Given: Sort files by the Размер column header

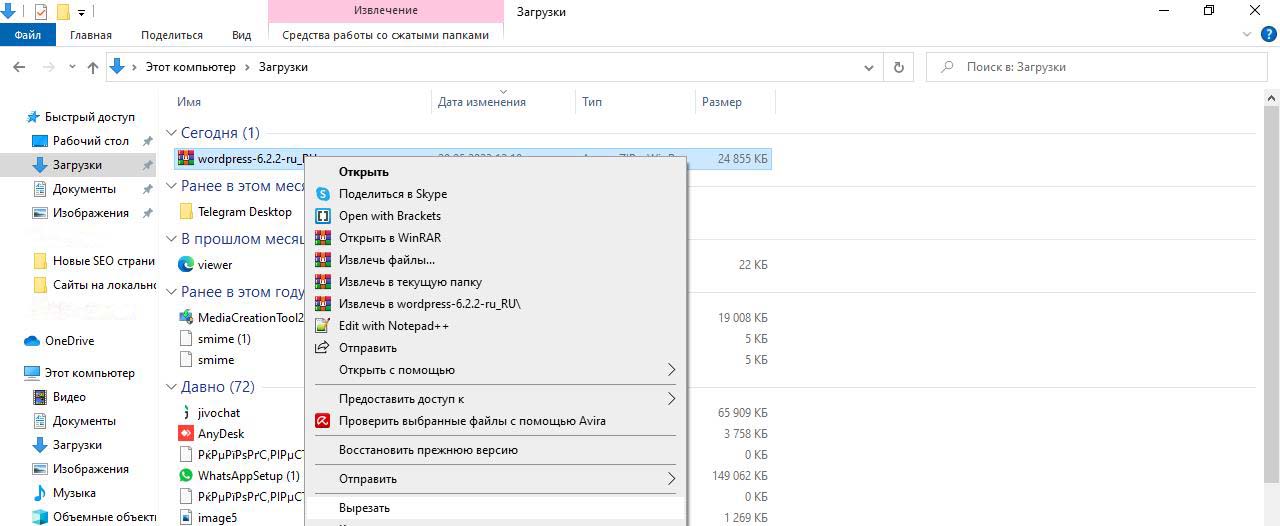Looking at the screenshot, I should tap(722, 102).
